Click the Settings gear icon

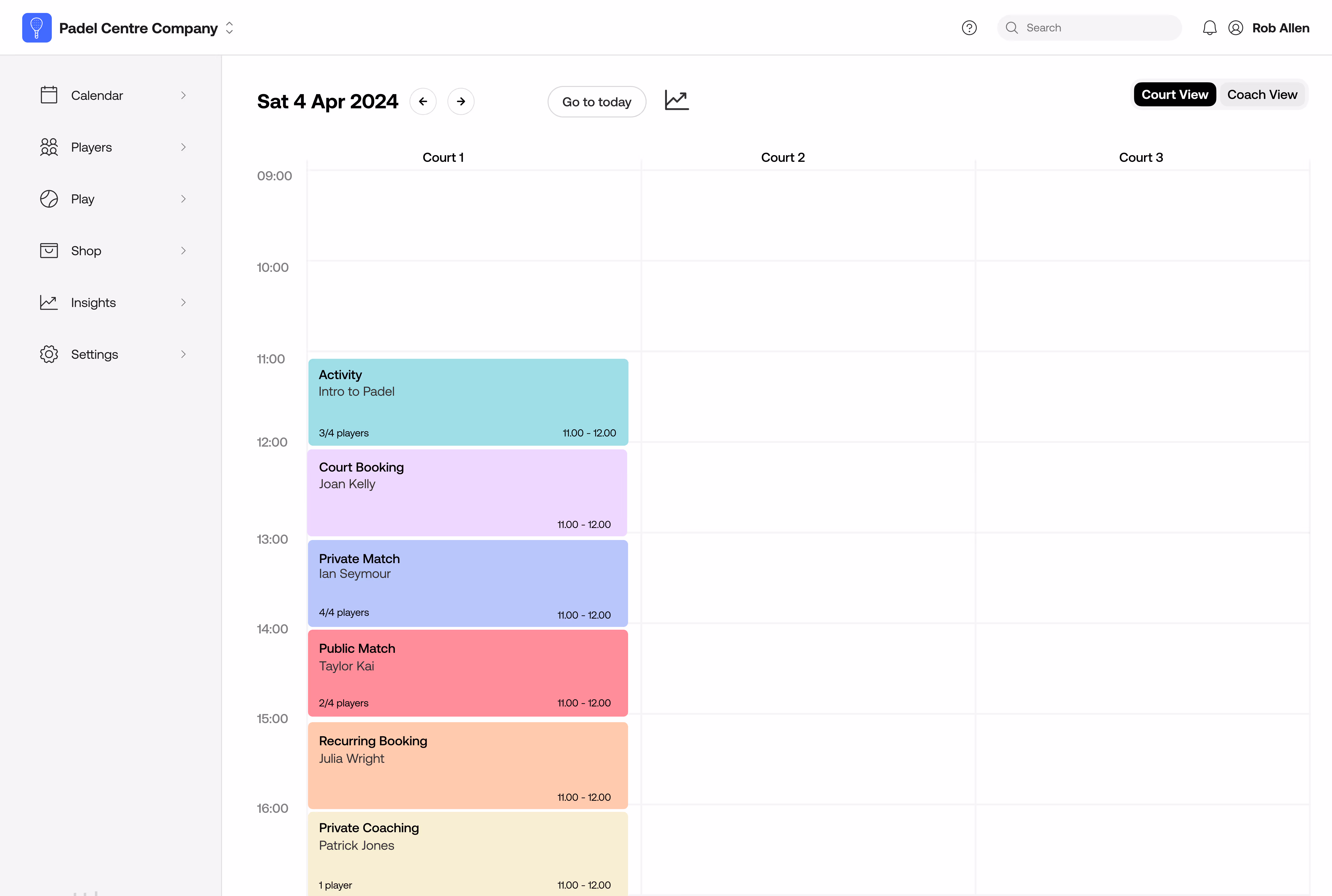[x=49, y=354]
